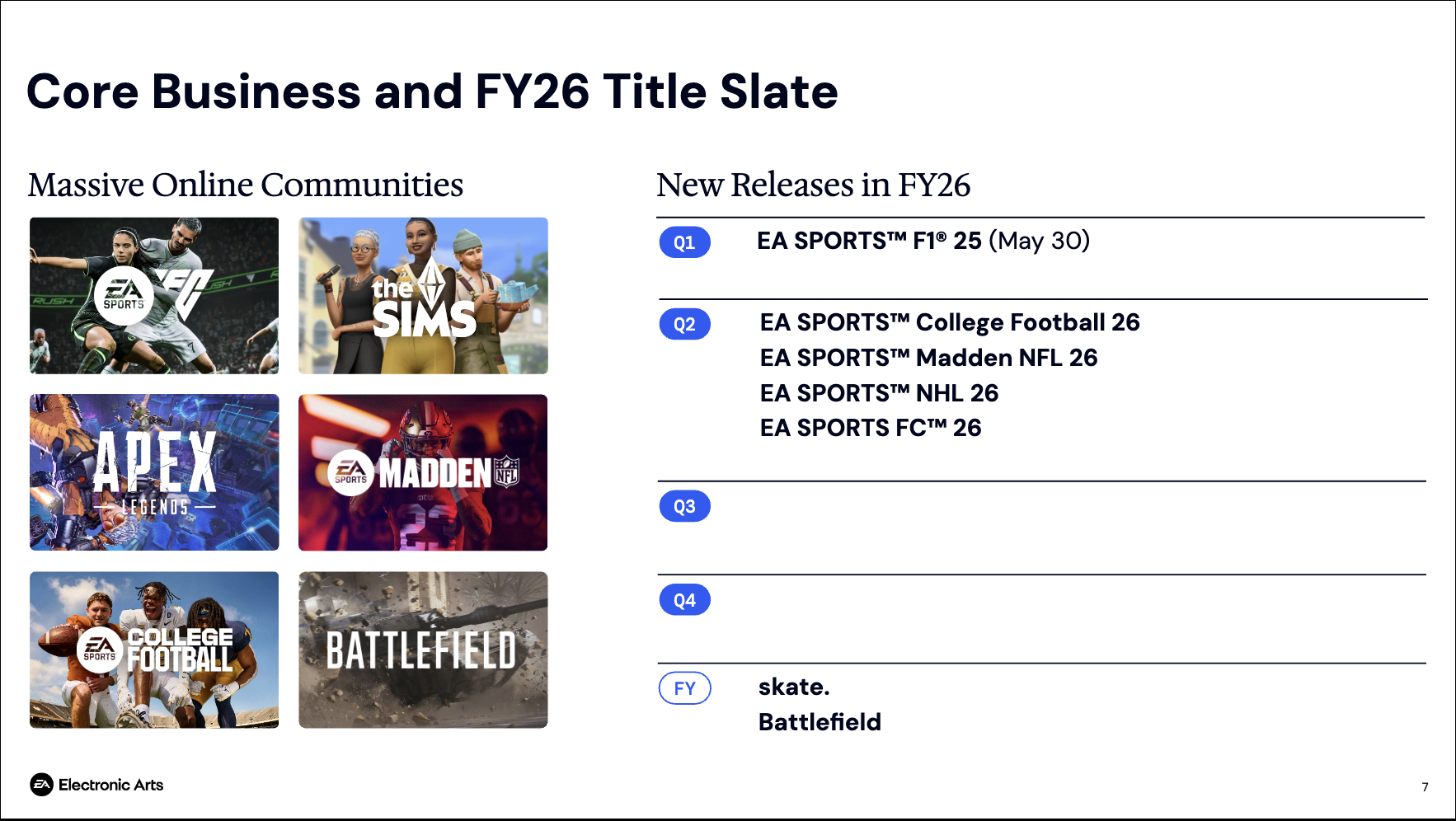The image size is (1456, 821).
Task: Select The Sims game image
Action: pyautogui.click(x=423, y=296)
